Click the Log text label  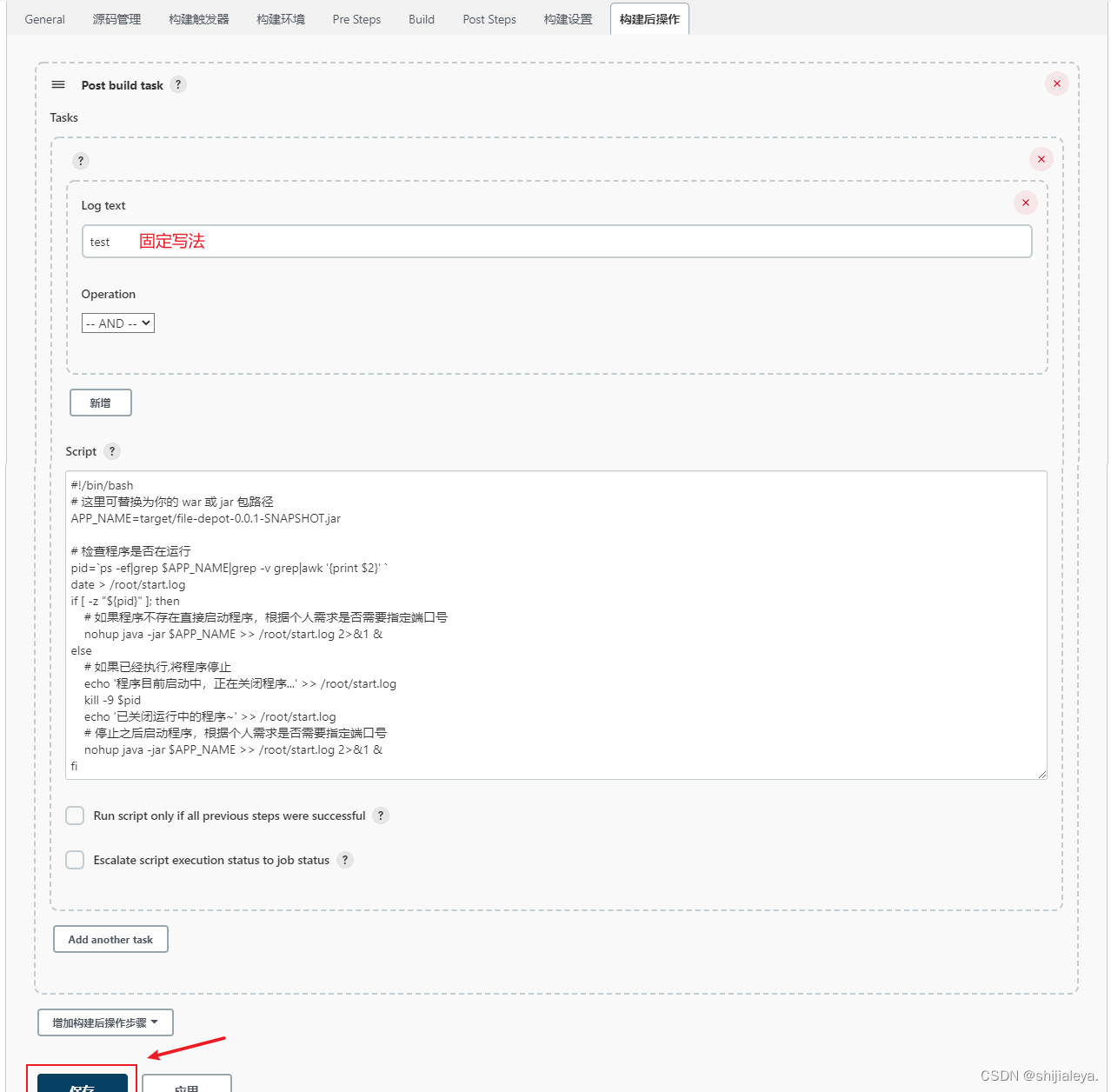(x=103, y=205)
